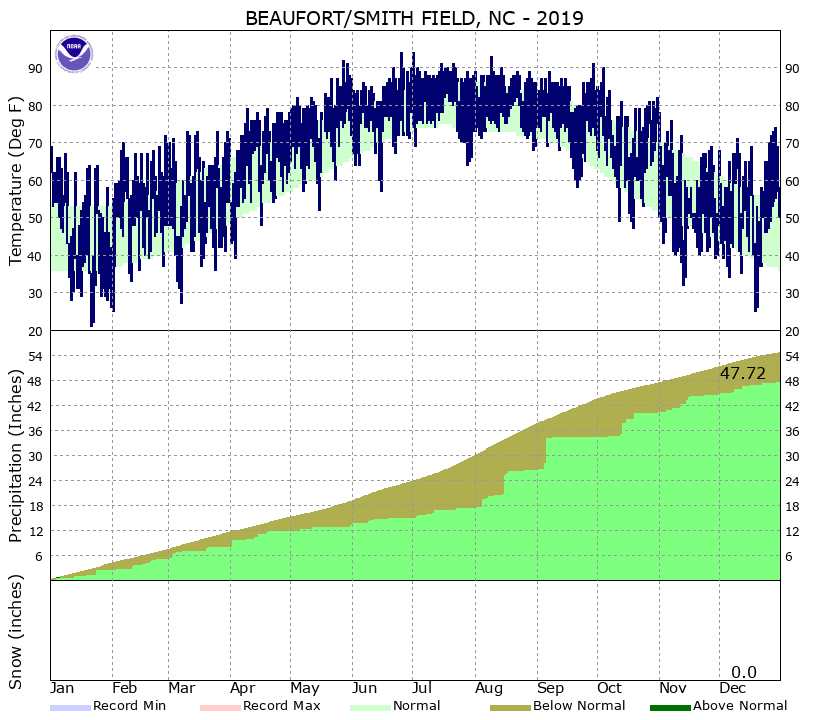
Task: Click the 0.0 snow total label
Action: (x=744, y=672)
